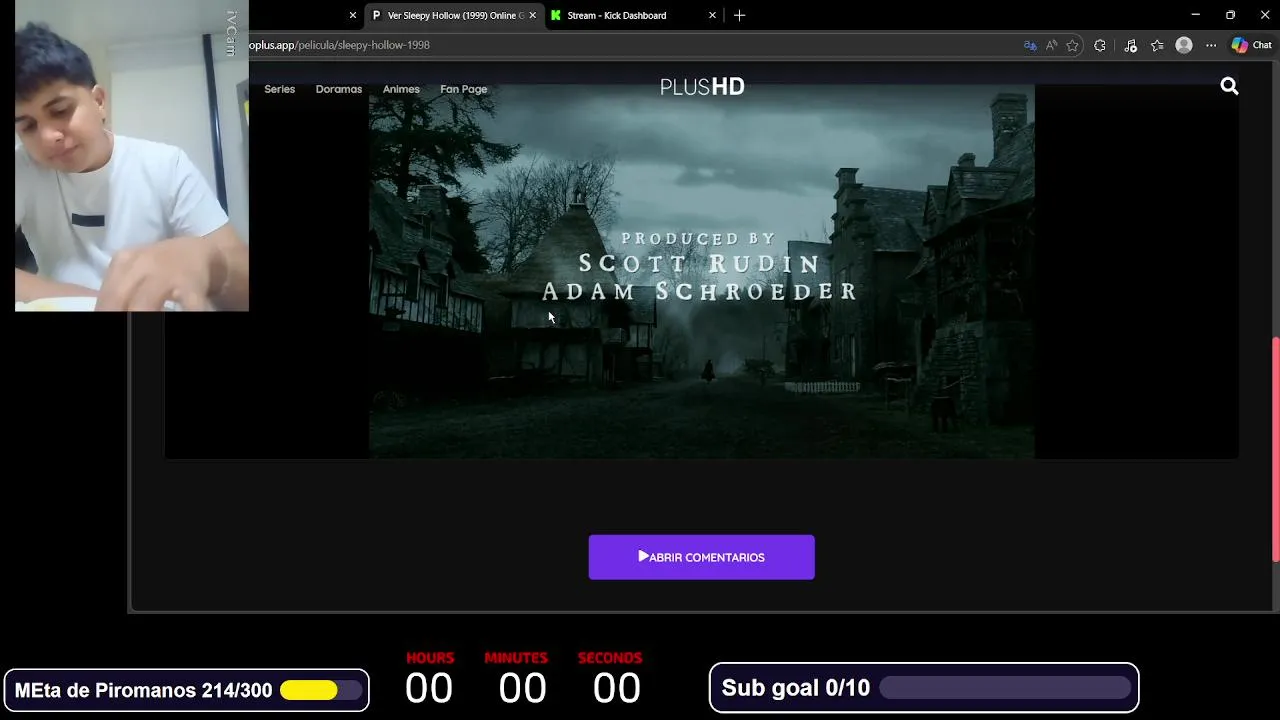Restore down the browser window
The image size is (1280, 720).
click(x=1230, y=15)
